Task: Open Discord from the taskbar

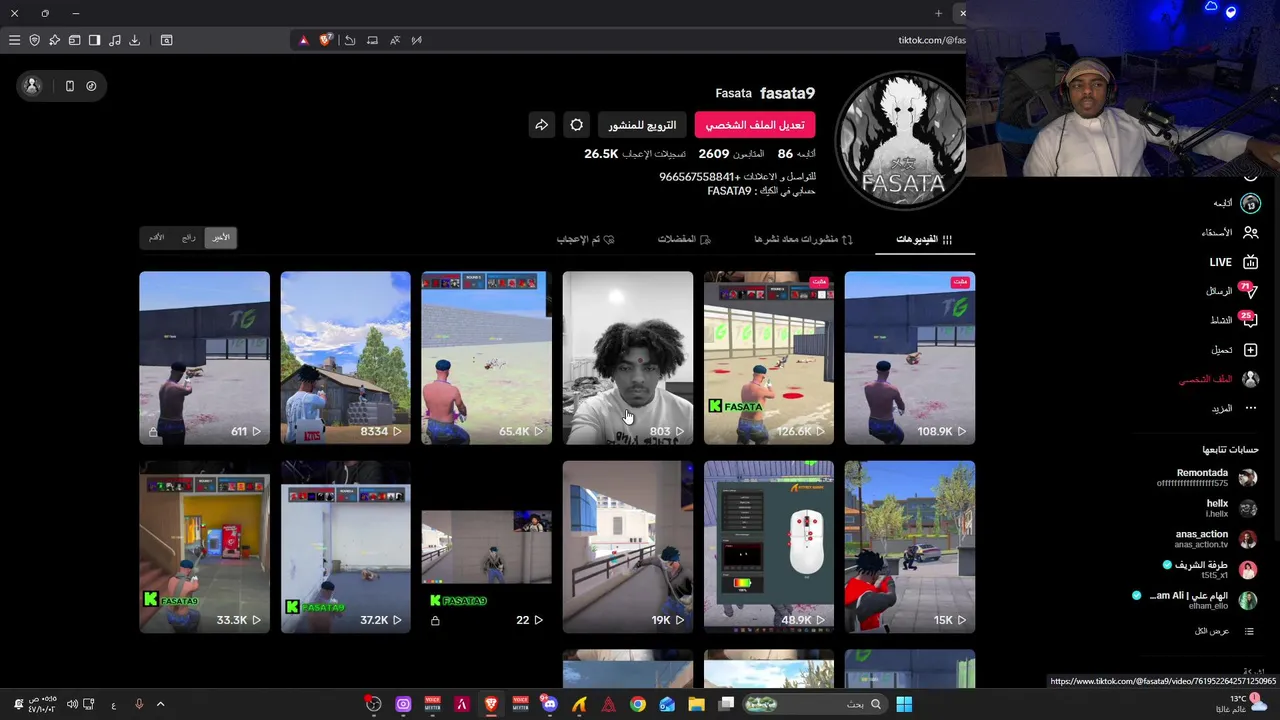Action: coord(549,704)
